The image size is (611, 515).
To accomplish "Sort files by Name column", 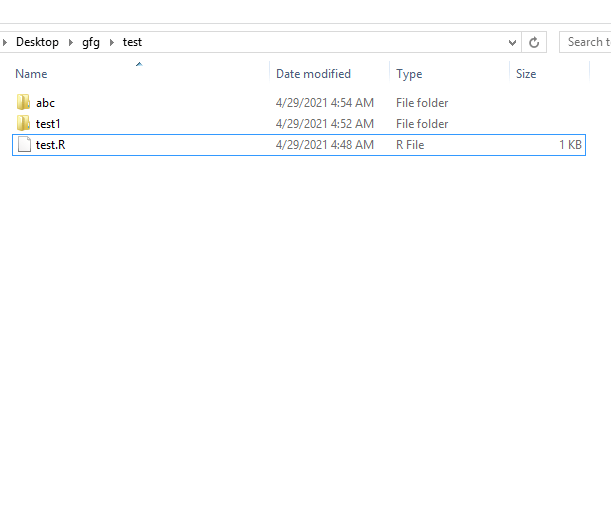I will [x=31, y=74].
